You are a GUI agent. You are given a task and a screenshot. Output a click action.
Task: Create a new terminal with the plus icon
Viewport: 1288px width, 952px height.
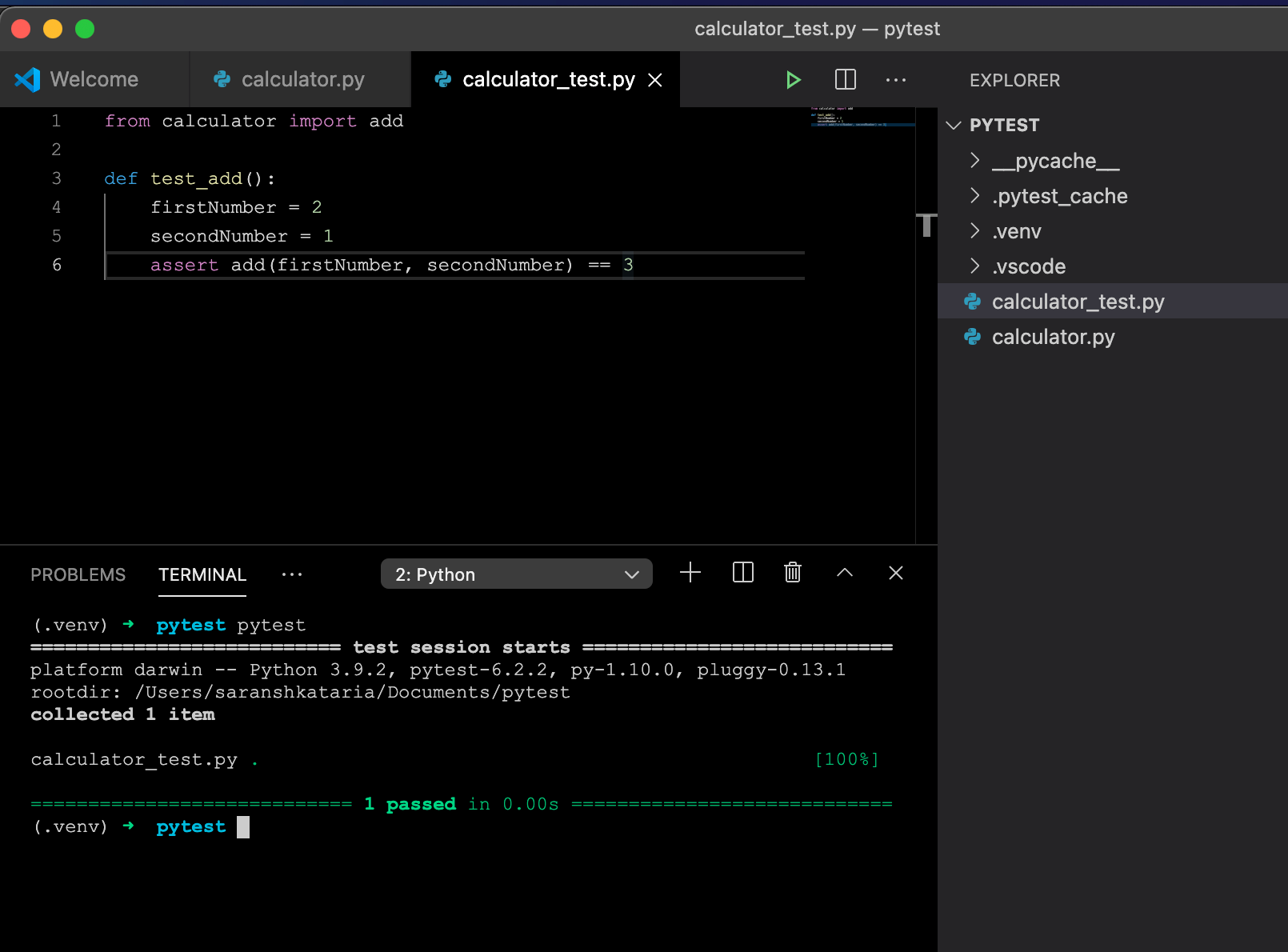[x=690, y=573]
